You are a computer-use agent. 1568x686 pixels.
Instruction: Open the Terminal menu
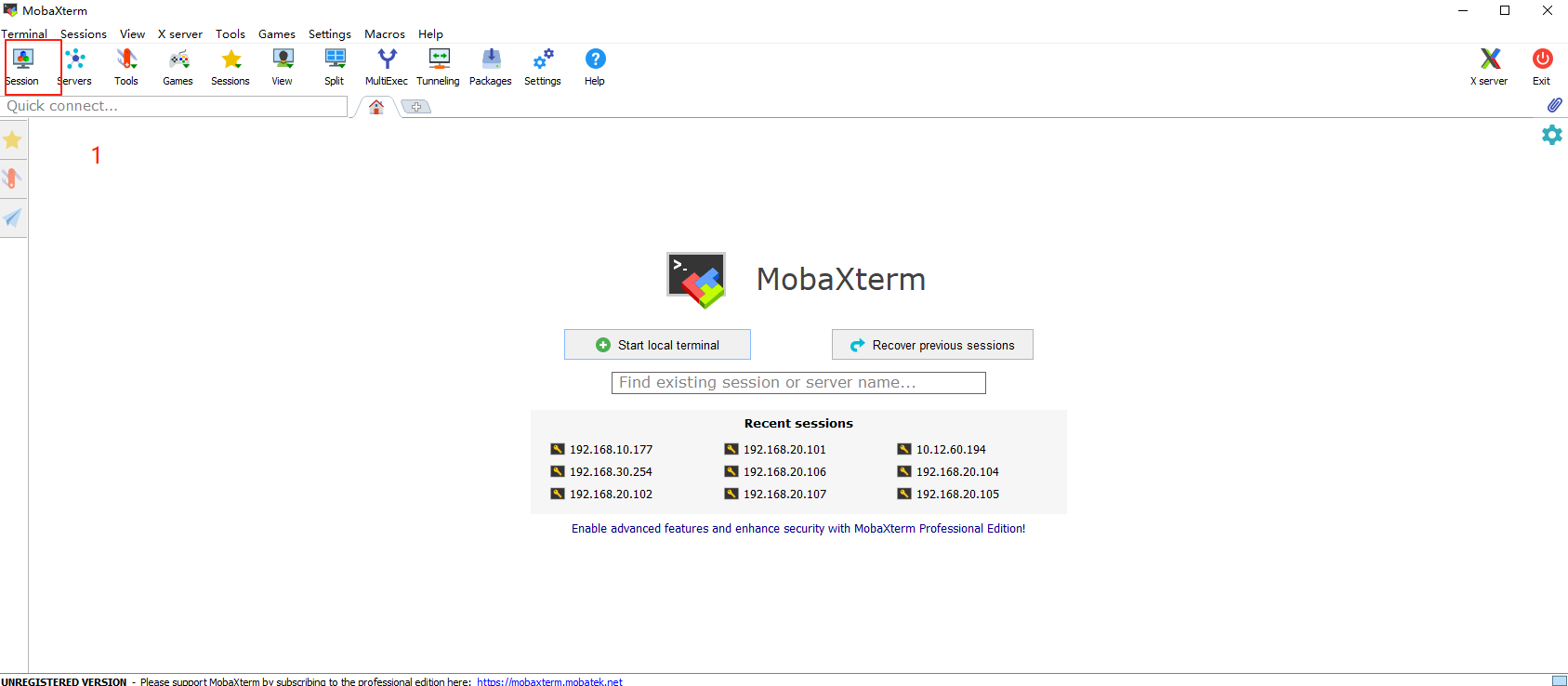pyautogui.click(x=24, y=34)
